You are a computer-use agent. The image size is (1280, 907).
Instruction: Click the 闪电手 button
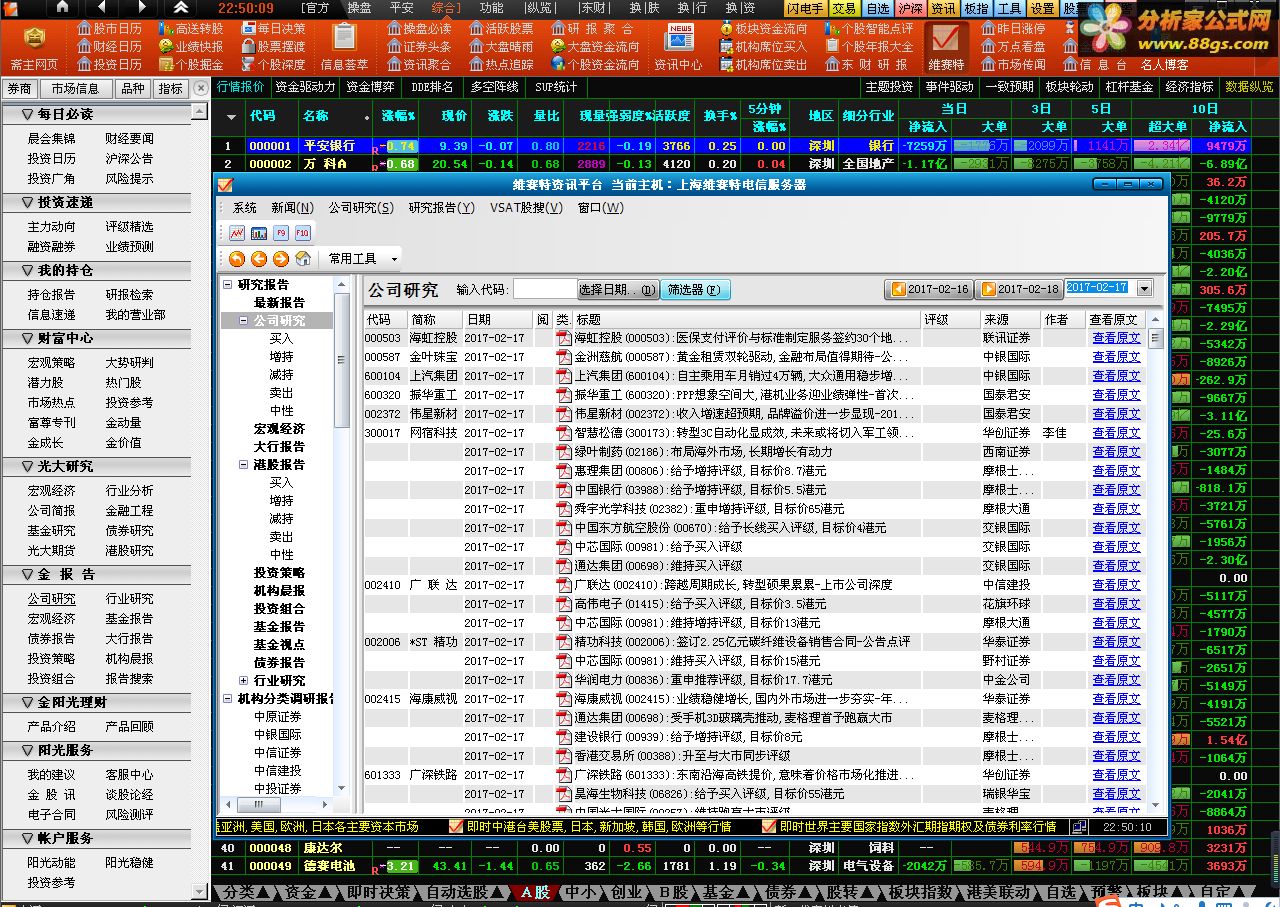click(805, 8)
